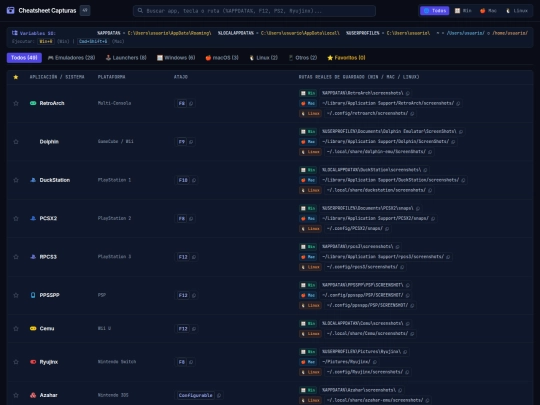Copy the PPSSPP Windows SCREENSHOT path
The image size is (540, 405).
408,285
